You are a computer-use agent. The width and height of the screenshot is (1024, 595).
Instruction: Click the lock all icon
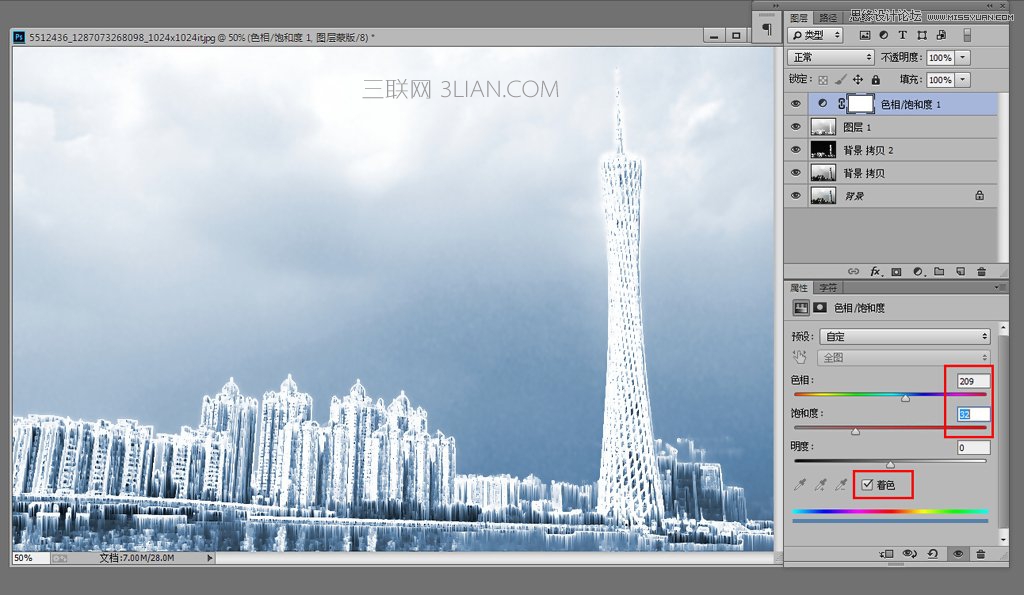[876, 80]
